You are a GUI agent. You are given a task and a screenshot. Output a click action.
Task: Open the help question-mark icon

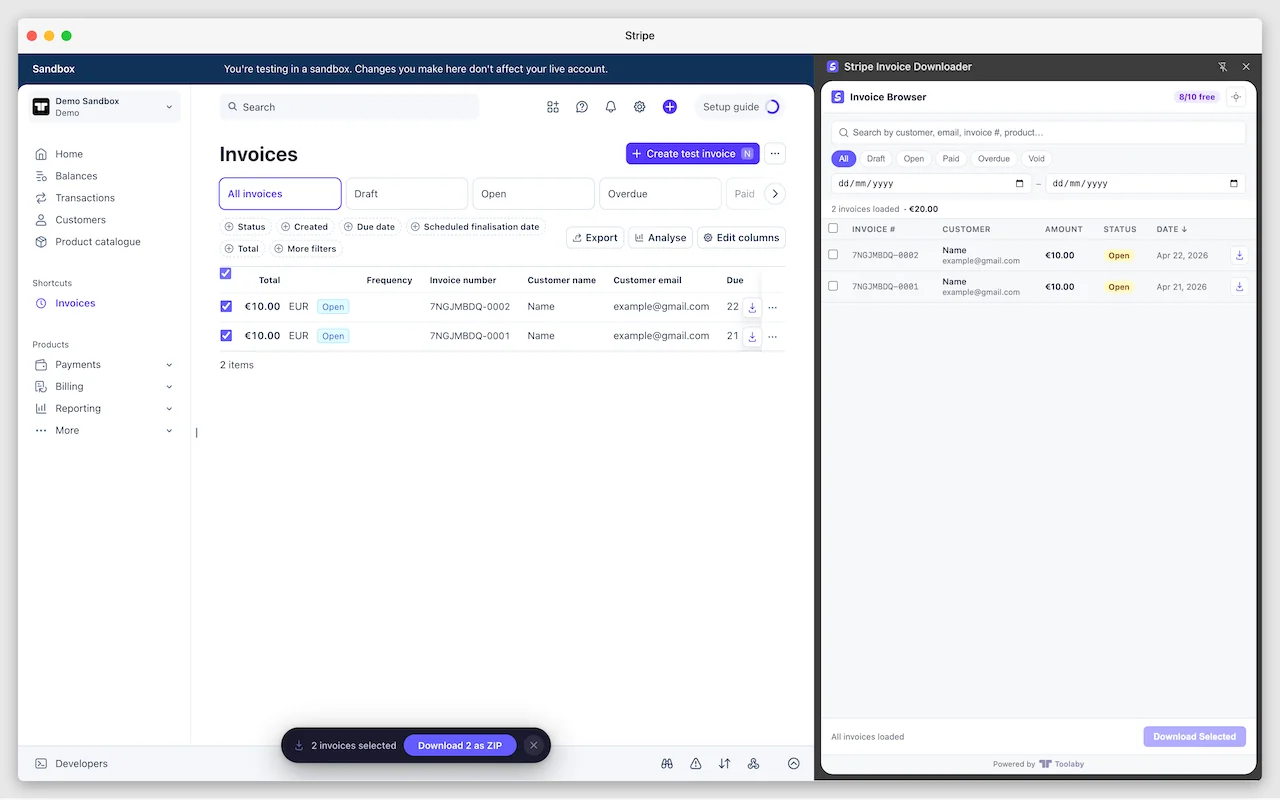[582, 106]
